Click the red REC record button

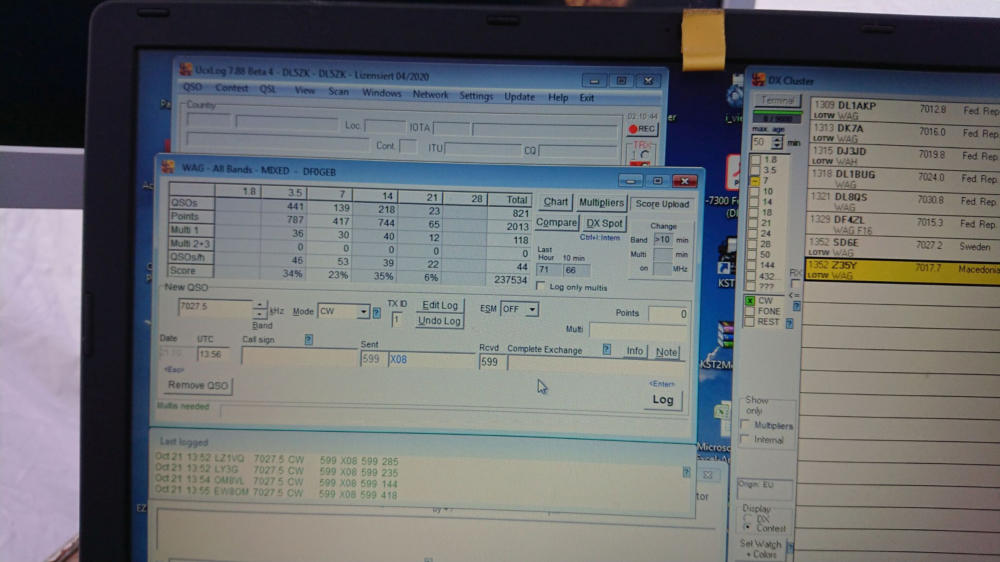pos(641,129)
